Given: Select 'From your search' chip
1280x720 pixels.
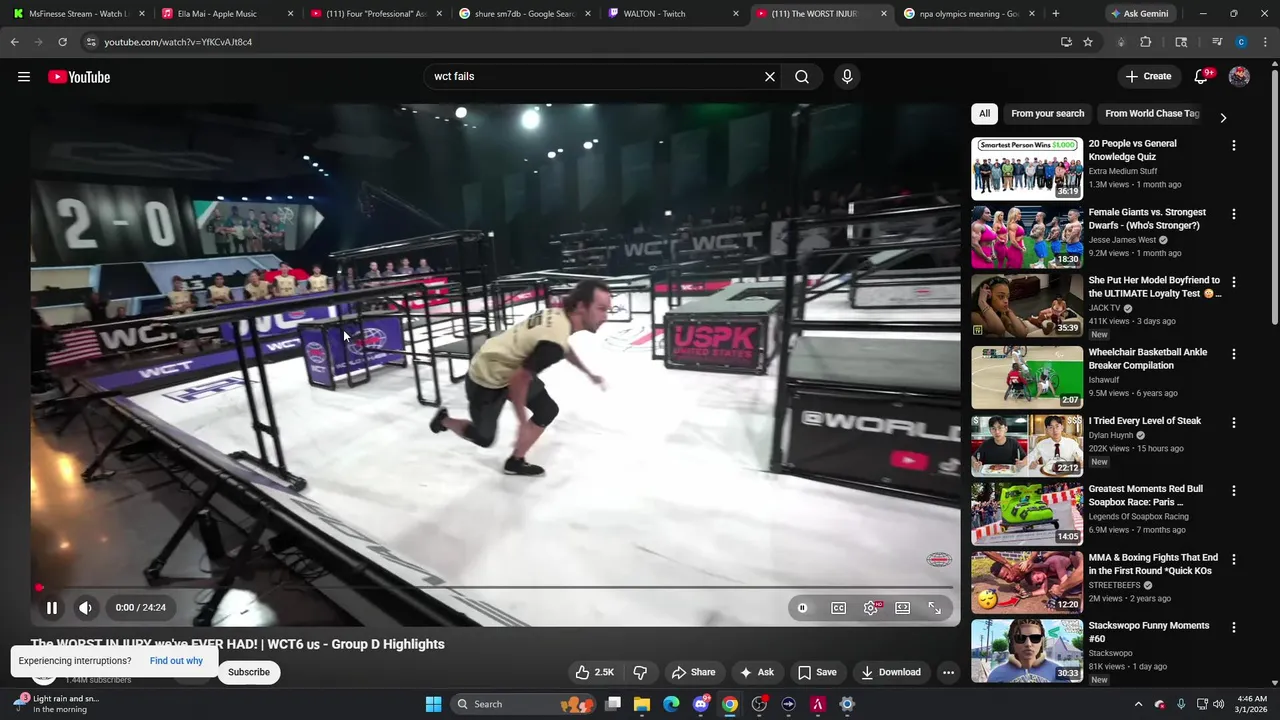Looking at the screenshot, I should pyautogui.click(x=1047, y=114).
